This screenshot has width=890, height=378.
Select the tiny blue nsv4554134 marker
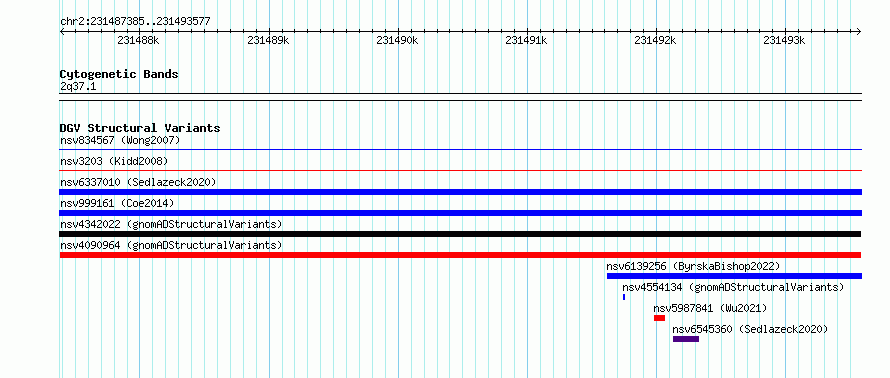(624, 297)
